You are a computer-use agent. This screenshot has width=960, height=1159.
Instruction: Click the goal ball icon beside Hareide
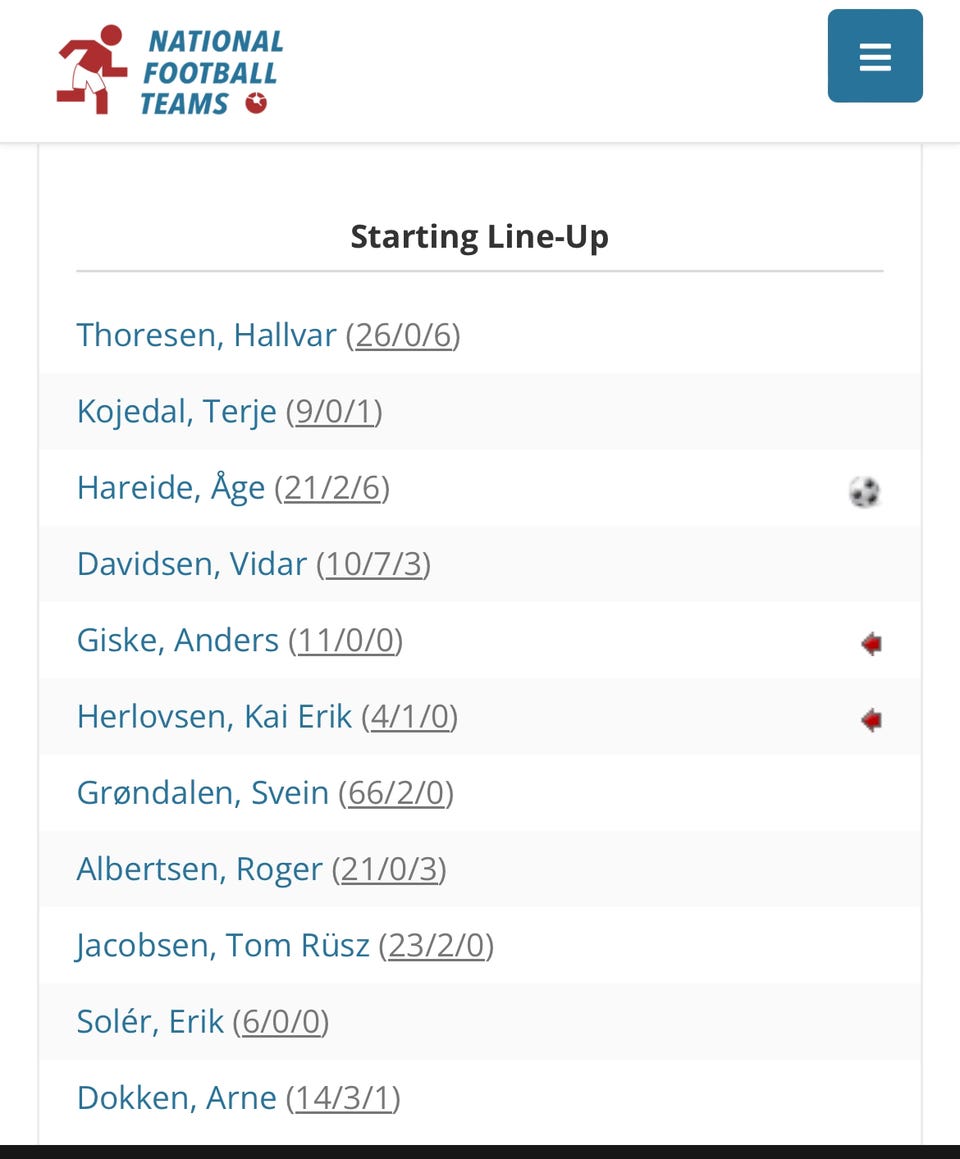click(x=864, y=492)
